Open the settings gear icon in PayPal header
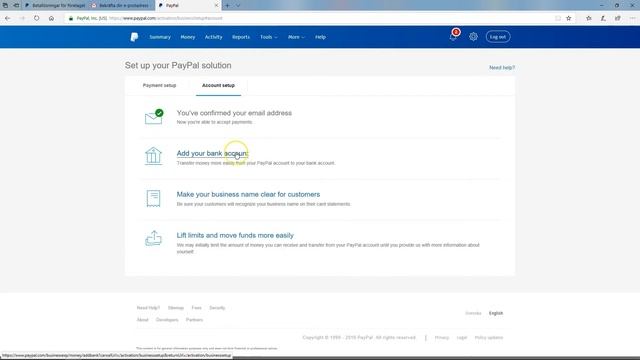Viewport: 640px width, 360px height. [x=473, y=37]
